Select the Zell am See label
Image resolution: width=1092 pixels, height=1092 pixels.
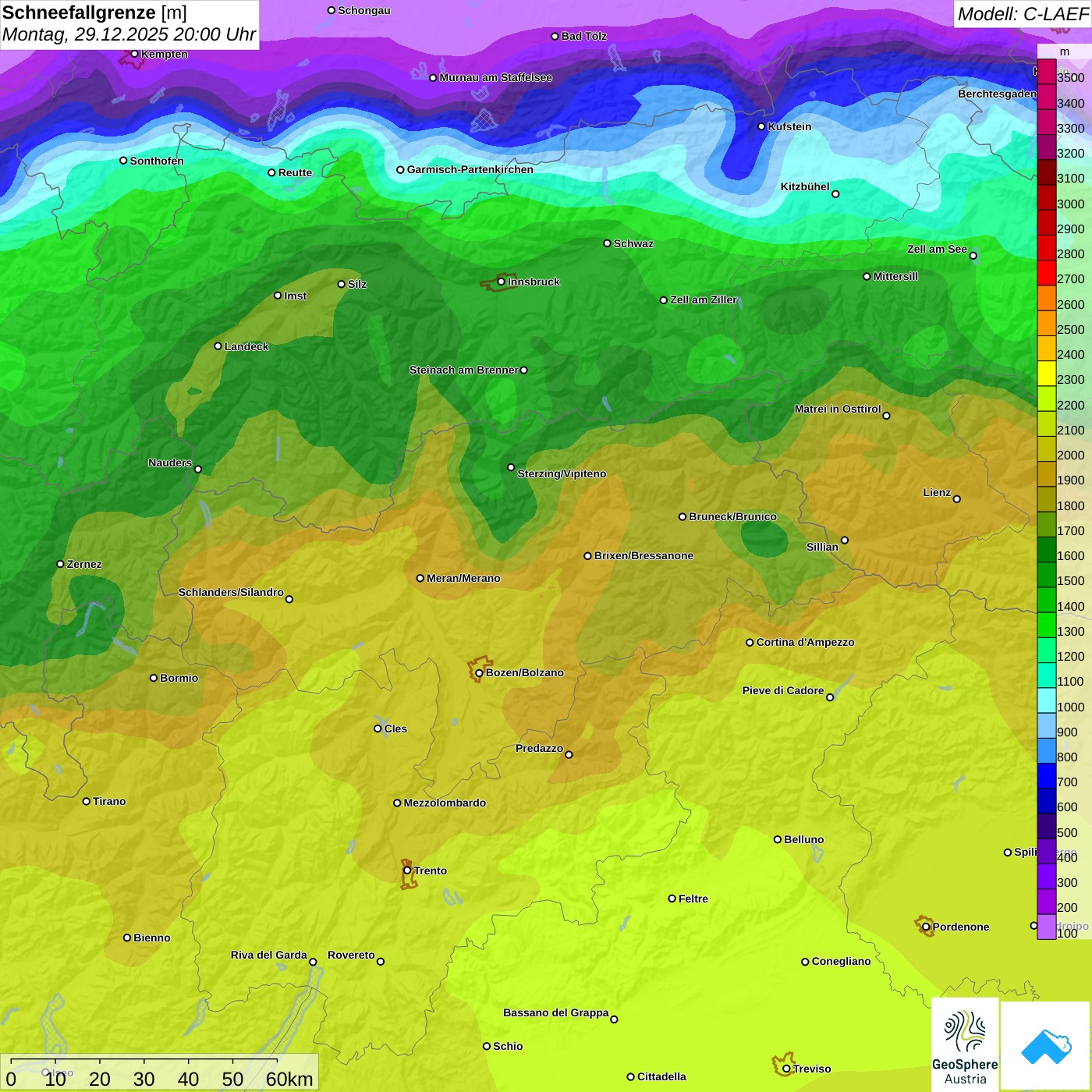tap(937, 249)
